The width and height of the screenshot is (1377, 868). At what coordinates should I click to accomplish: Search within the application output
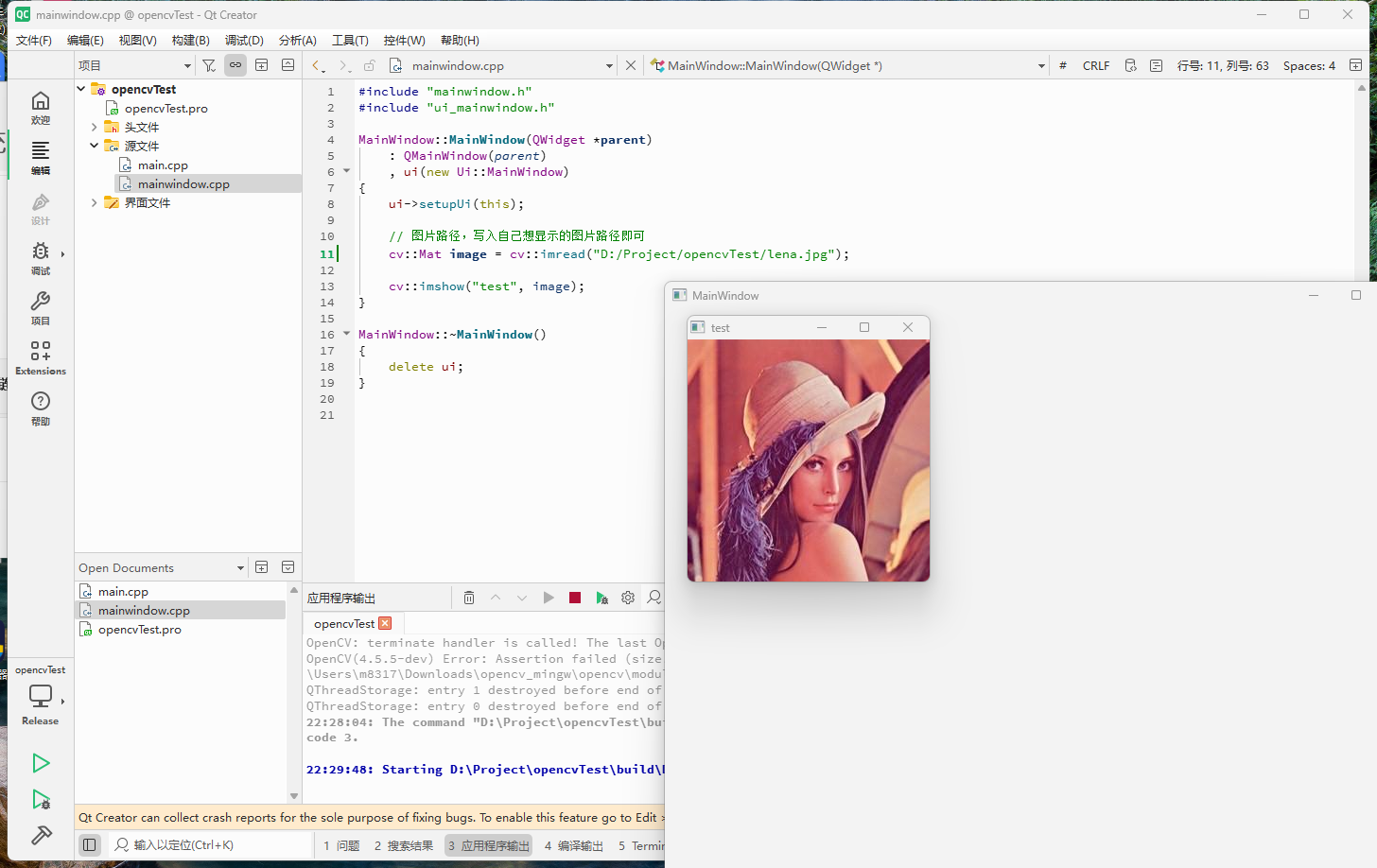654,597
